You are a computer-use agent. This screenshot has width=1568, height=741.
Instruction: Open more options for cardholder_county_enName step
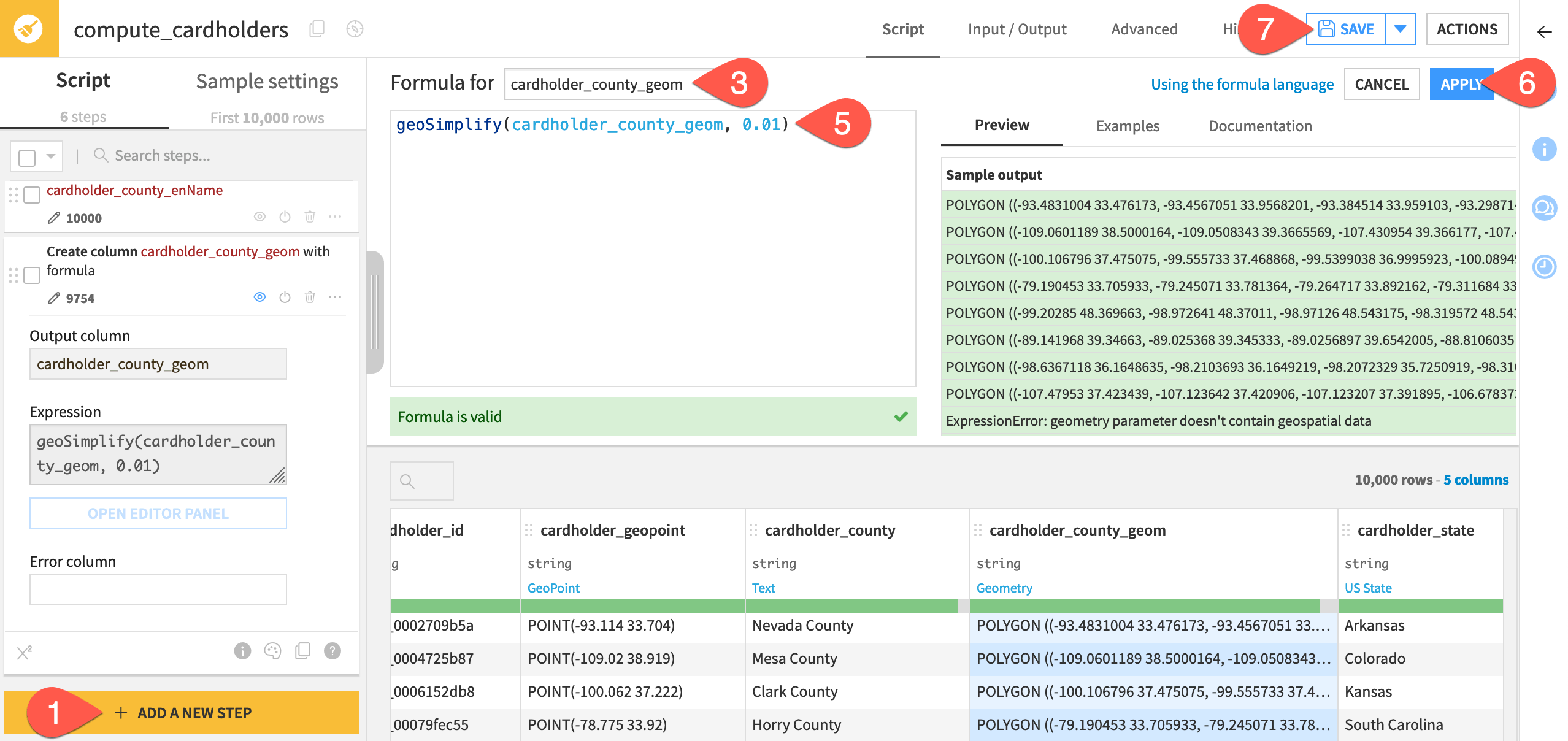(335, 217)
